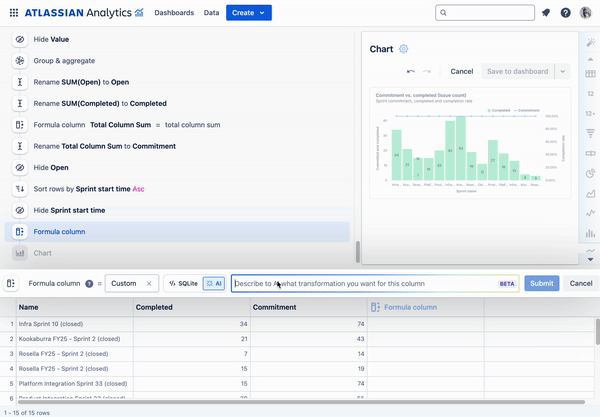
Task: Click the Hide Open step eye icon
Action: 20,168
